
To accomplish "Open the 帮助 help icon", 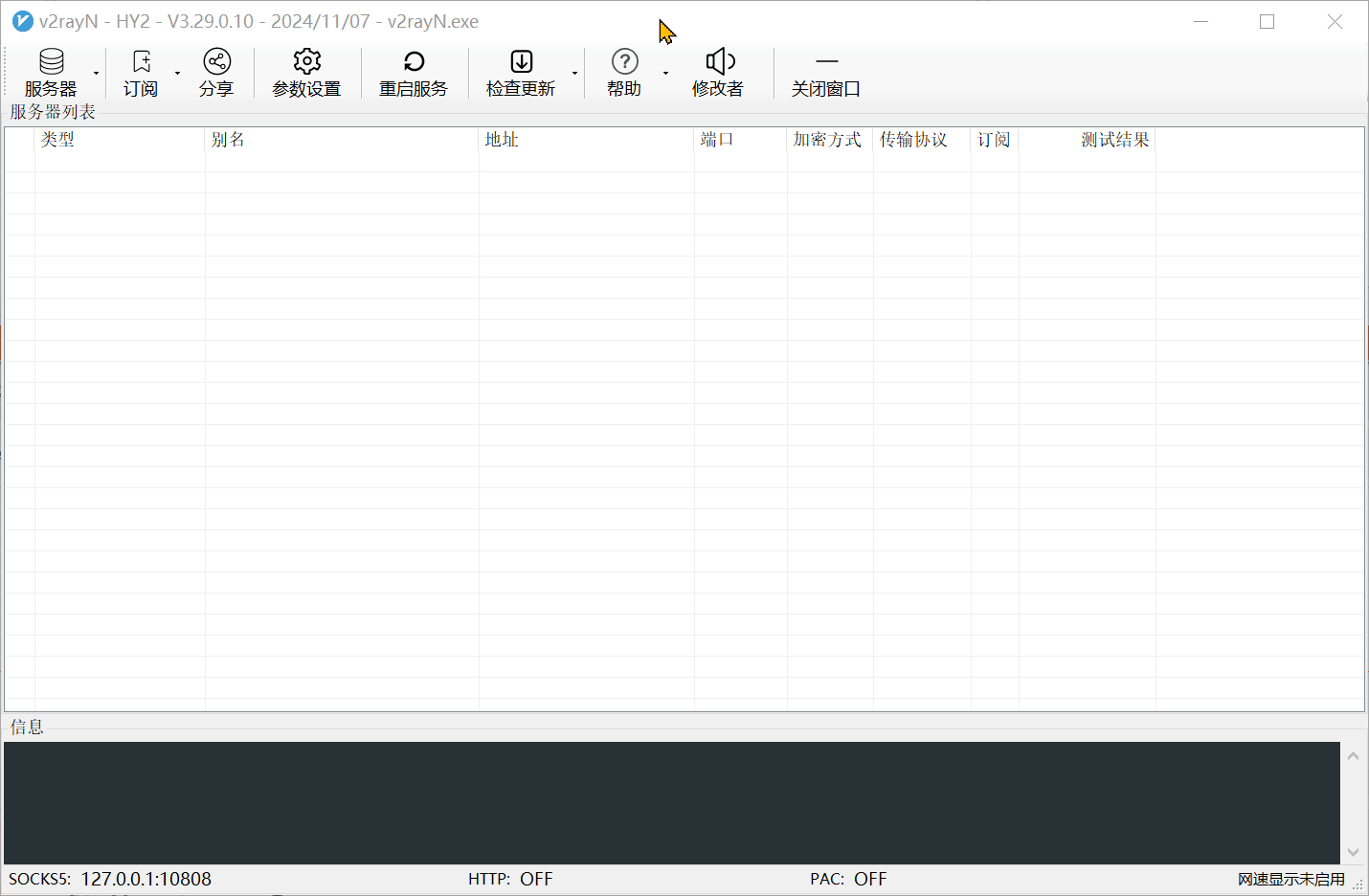I will coord(624,63).
